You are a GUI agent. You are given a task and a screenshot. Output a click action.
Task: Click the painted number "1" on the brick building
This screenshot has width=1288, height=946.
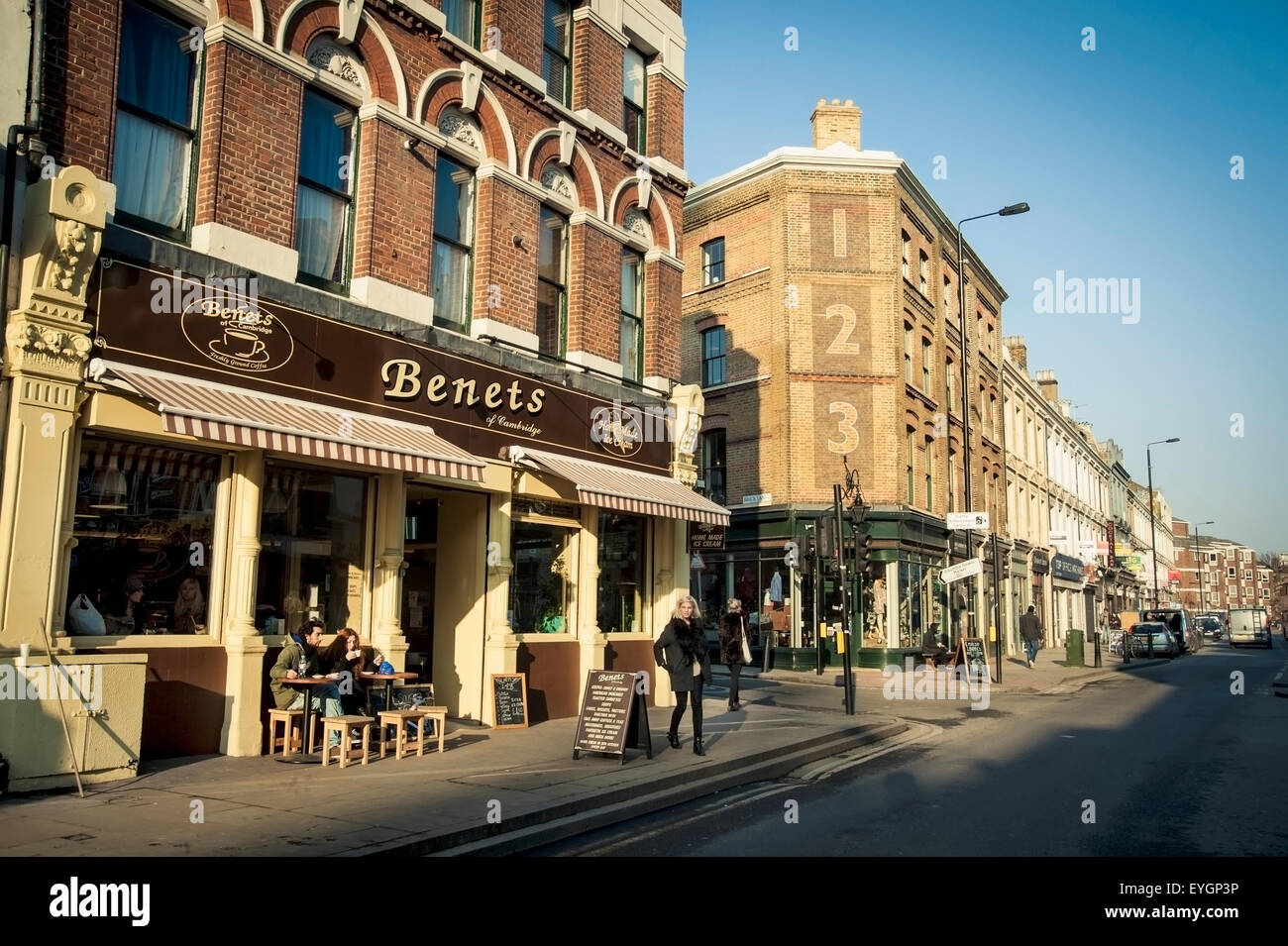click(x=838, y=233)
